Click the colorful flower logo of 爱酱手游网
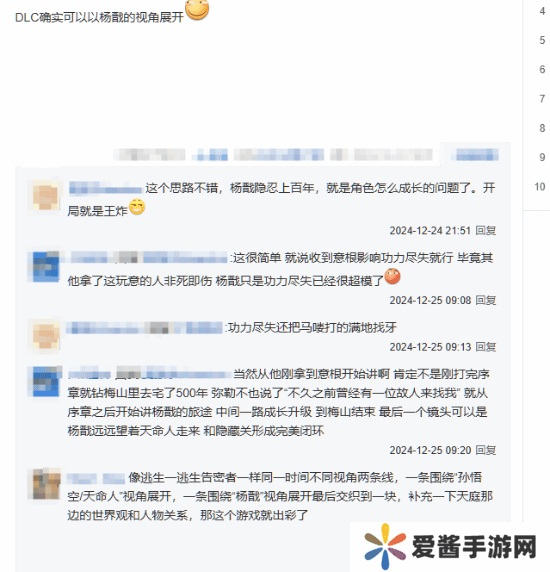 pyautogui.click(x=385, y=546)
